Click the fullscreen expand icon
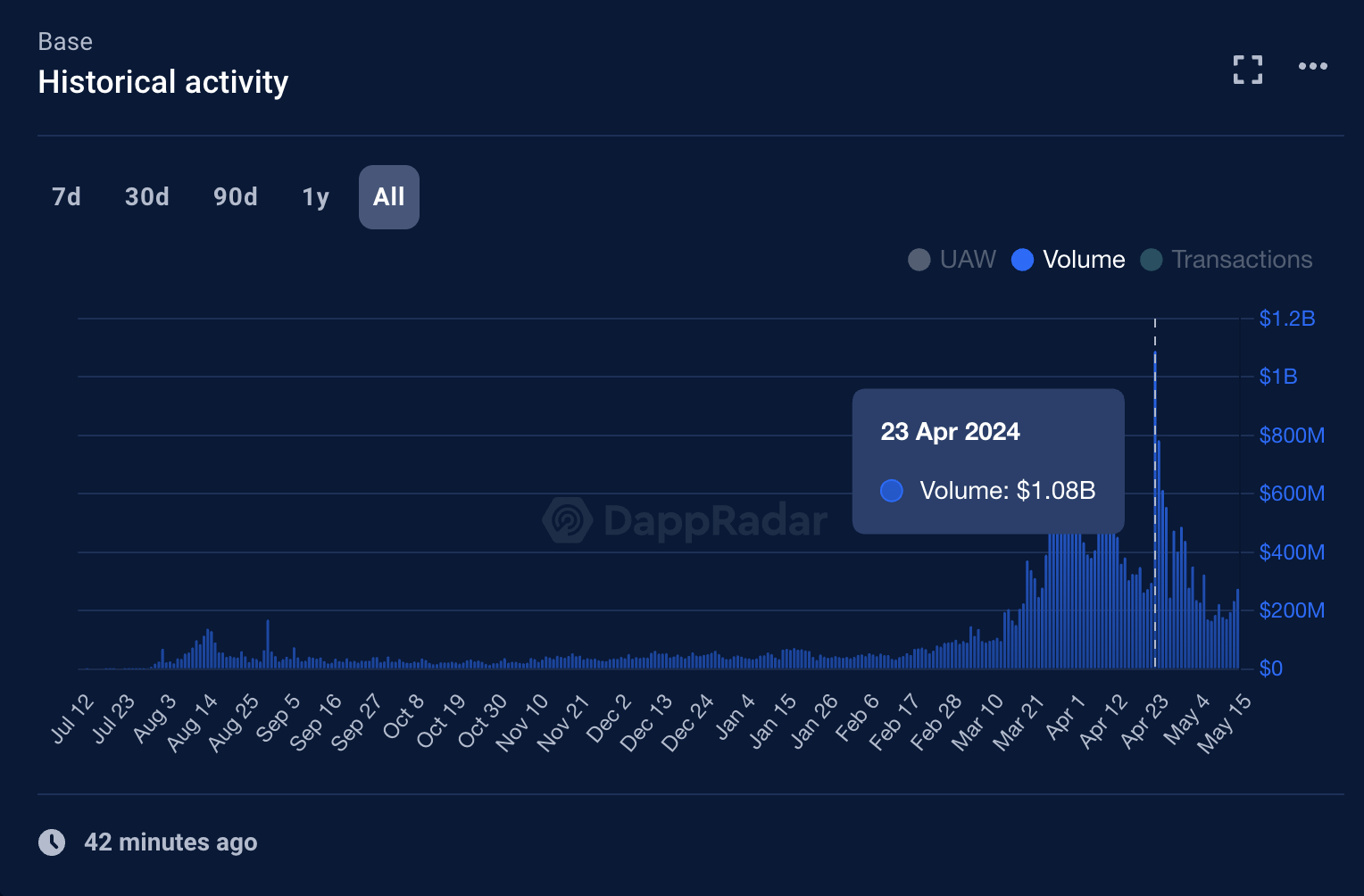 click(x=1247, y=70)
